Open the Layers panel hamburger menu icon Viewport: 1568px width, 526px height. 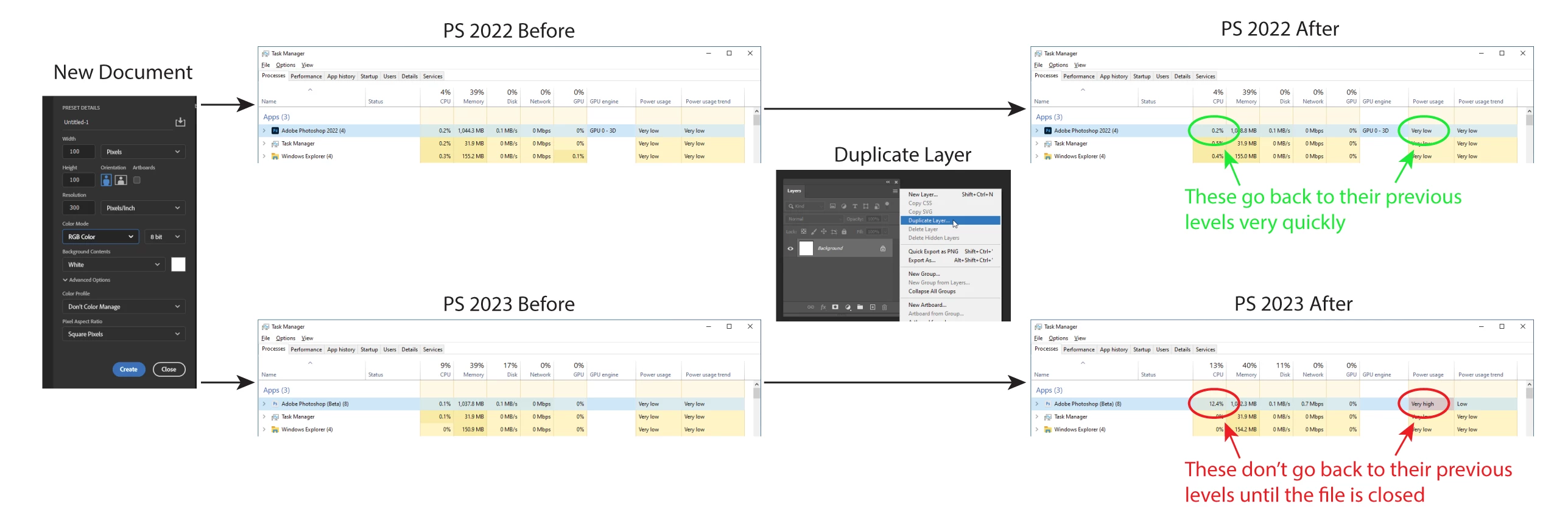coord(895,191)
